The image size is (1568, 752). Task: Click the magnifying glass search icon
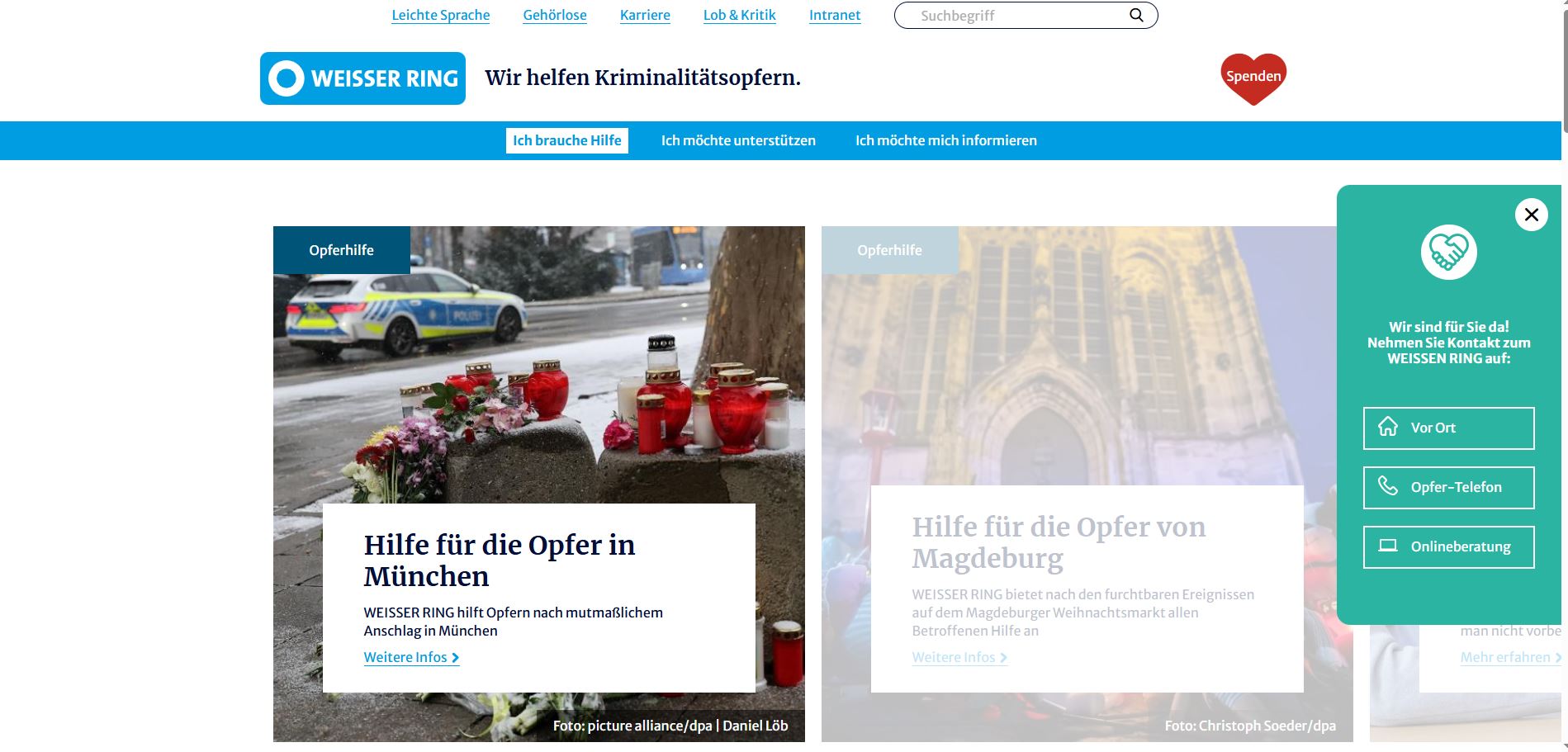(1136, 15)
